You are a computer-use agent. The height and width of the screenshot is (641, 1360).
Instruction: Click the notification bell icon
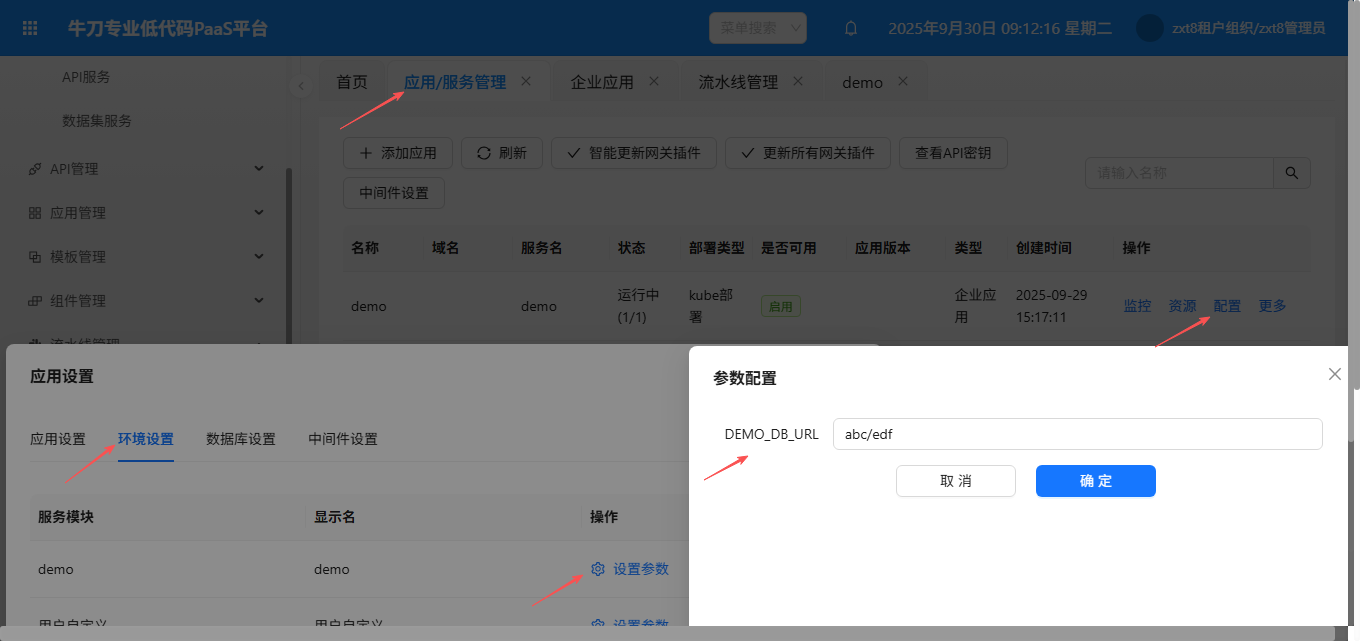tap(851, 28)
